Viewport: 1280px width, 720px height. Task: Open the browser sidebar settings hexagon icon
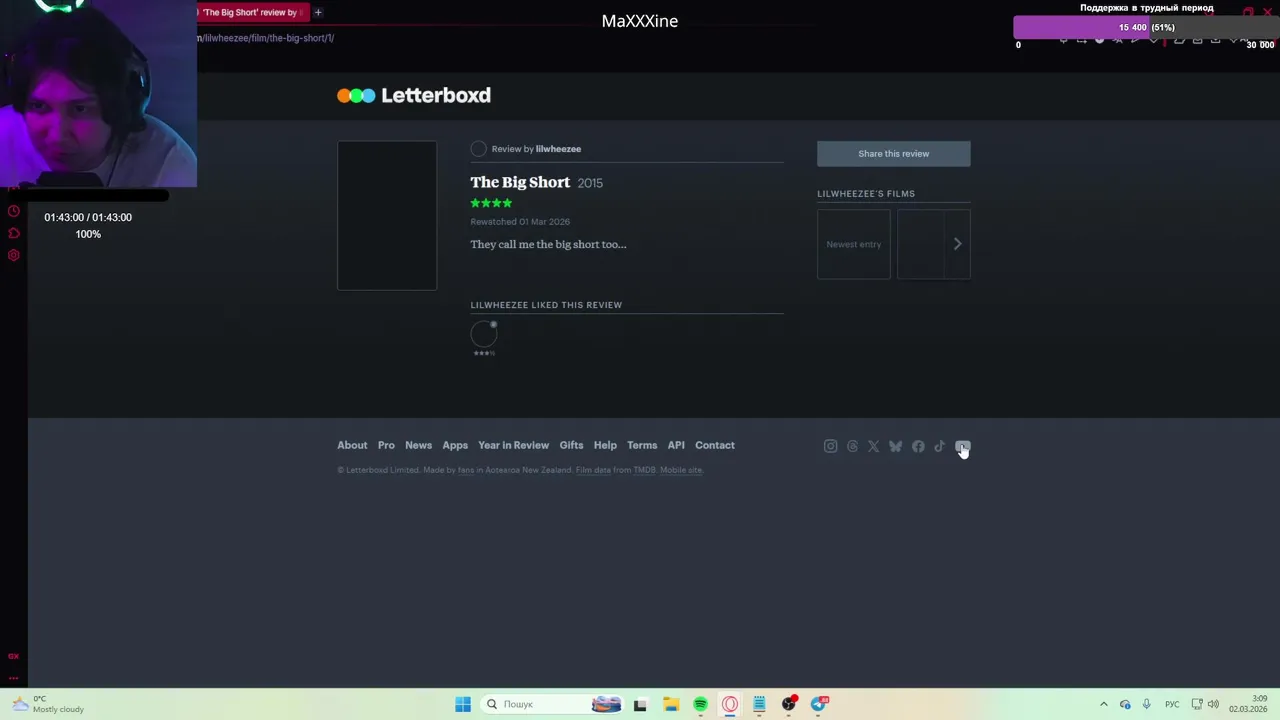(x=14, y=255)
